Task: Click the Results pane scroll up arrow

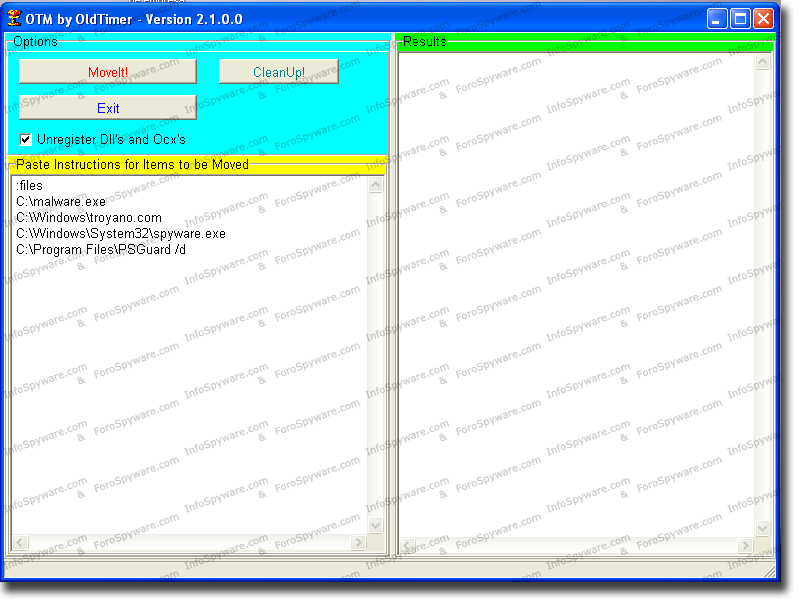Action: pos(763,62)
